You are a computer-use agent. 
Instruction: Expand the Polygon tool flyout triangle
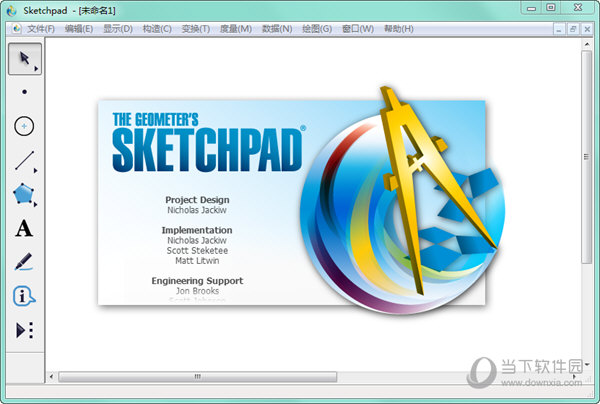pyautogui.click(x=36, y=205)
